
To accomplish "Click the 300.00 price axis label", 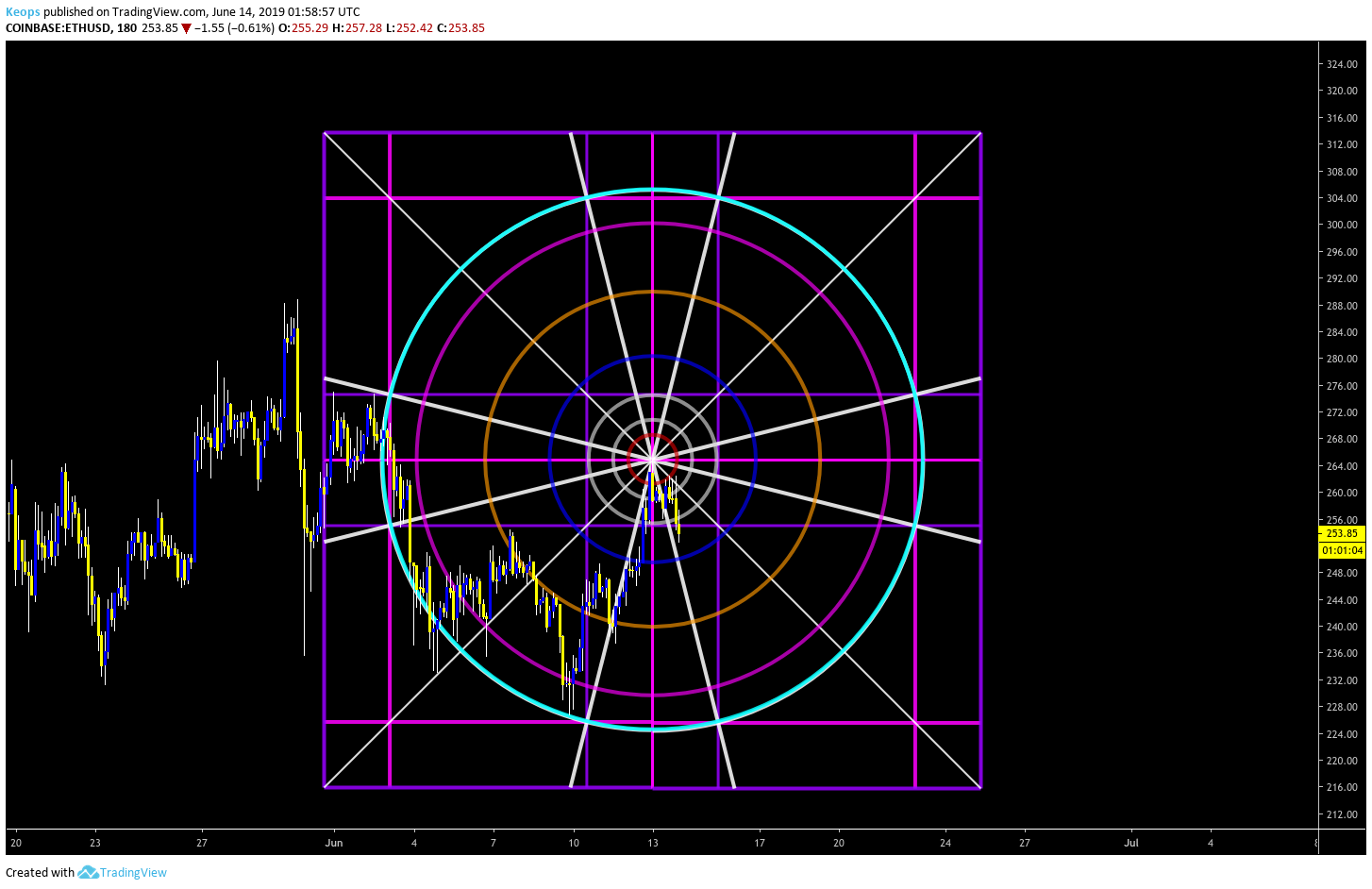I will point(1342,225).
